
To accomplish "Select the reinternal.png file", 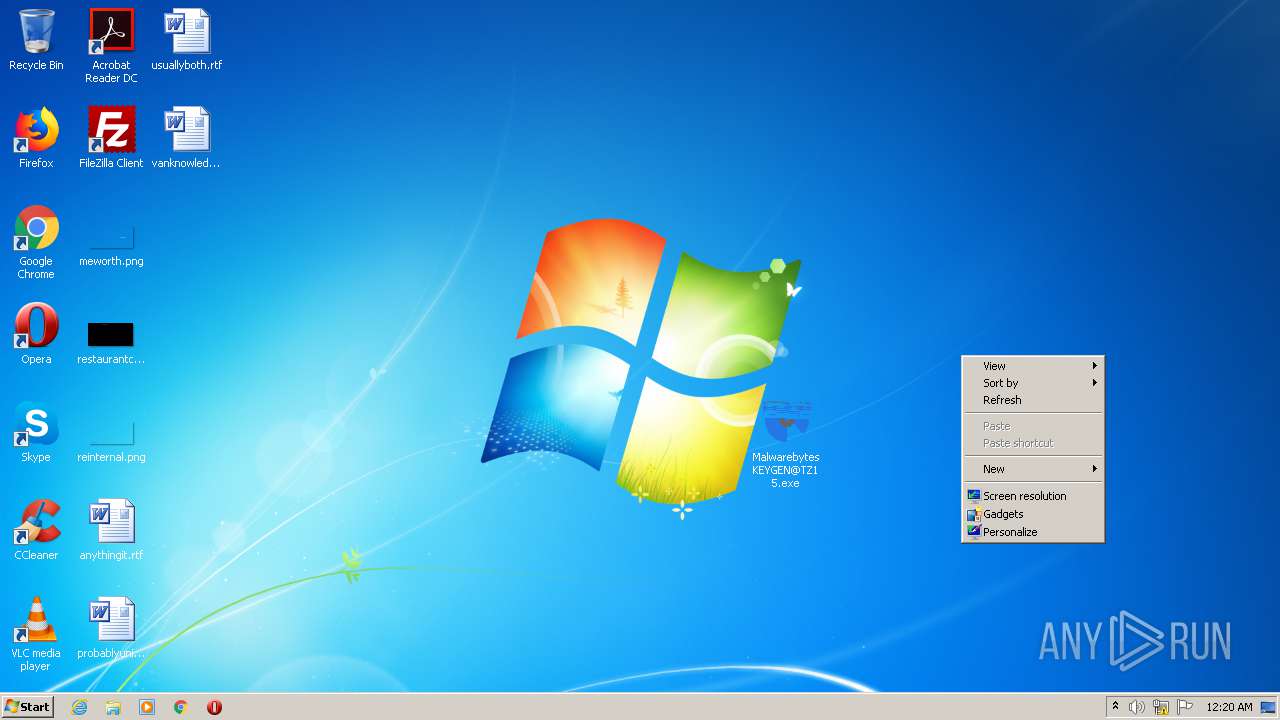I will 111,440.
